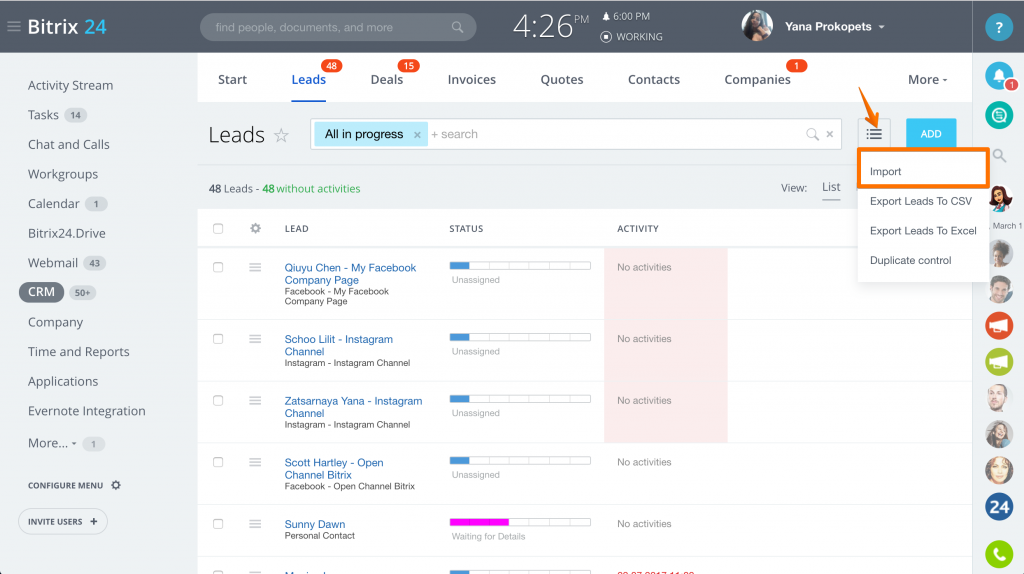The image size is (1024, 574).
Task: Open row menu for Qiuyu Chen lead
Action: [x=255, y=267]
